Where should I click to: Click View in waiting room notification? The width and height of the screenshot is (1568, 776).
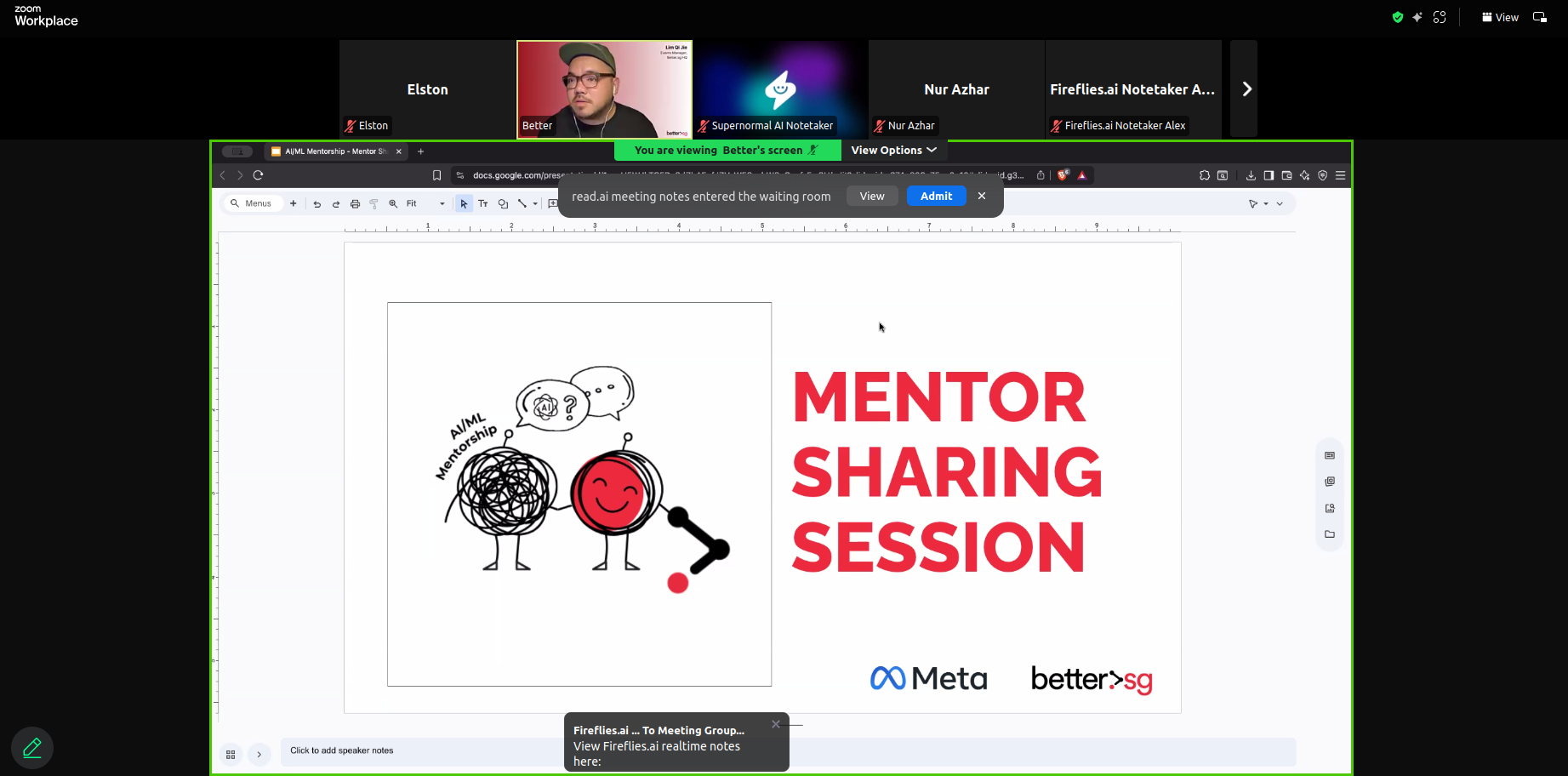(x=872, y=197)
